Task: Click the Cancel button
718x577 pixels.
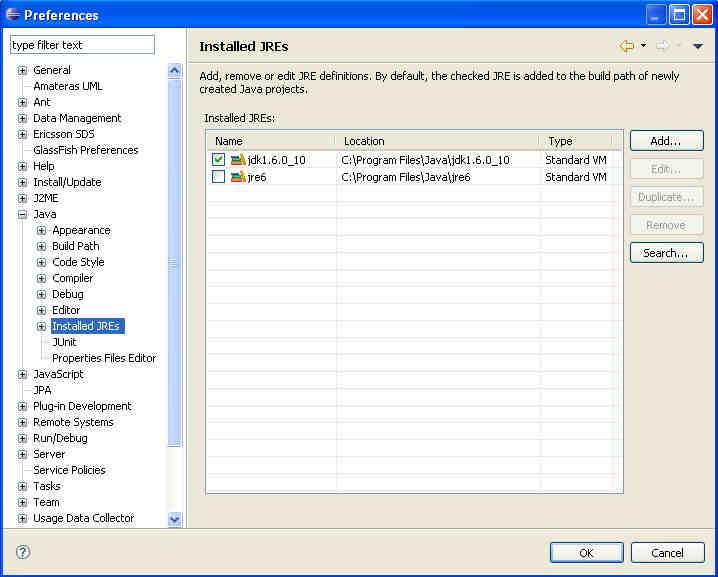Action: [668, 553]
